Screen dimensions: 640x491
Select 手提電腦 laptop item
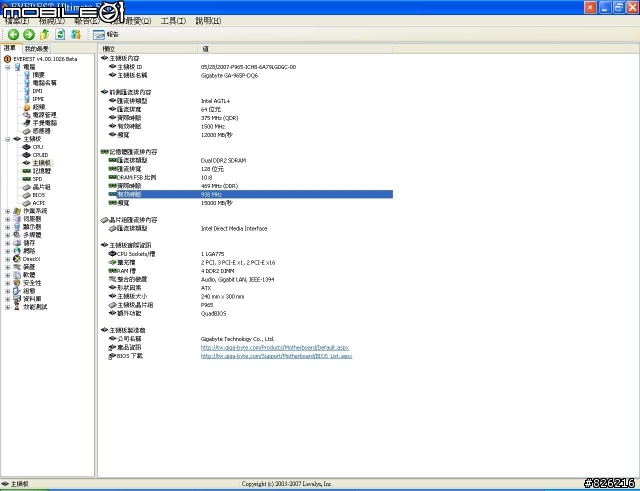(x=44, y=123)
